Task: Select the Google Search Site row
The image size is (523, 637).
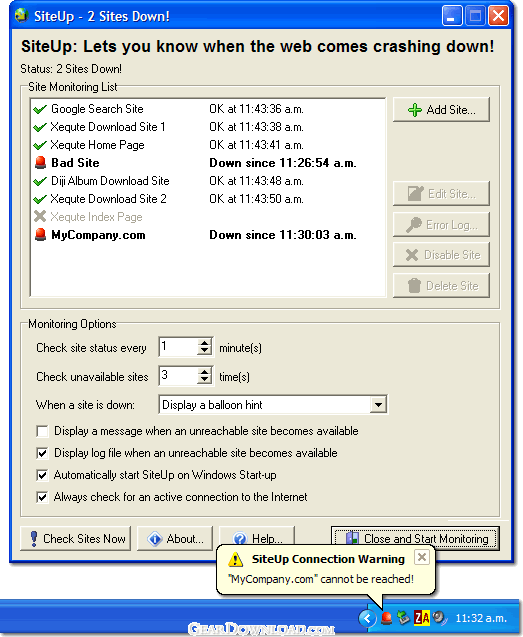Action: coord(208,109)
